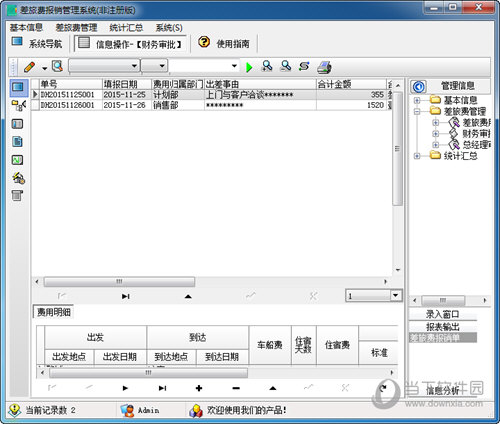The width and height of the screenshot is (500, 424).
Task: Click the refresh icon in lower navigator
Action: pyautogui.click(x=383, y=388)
